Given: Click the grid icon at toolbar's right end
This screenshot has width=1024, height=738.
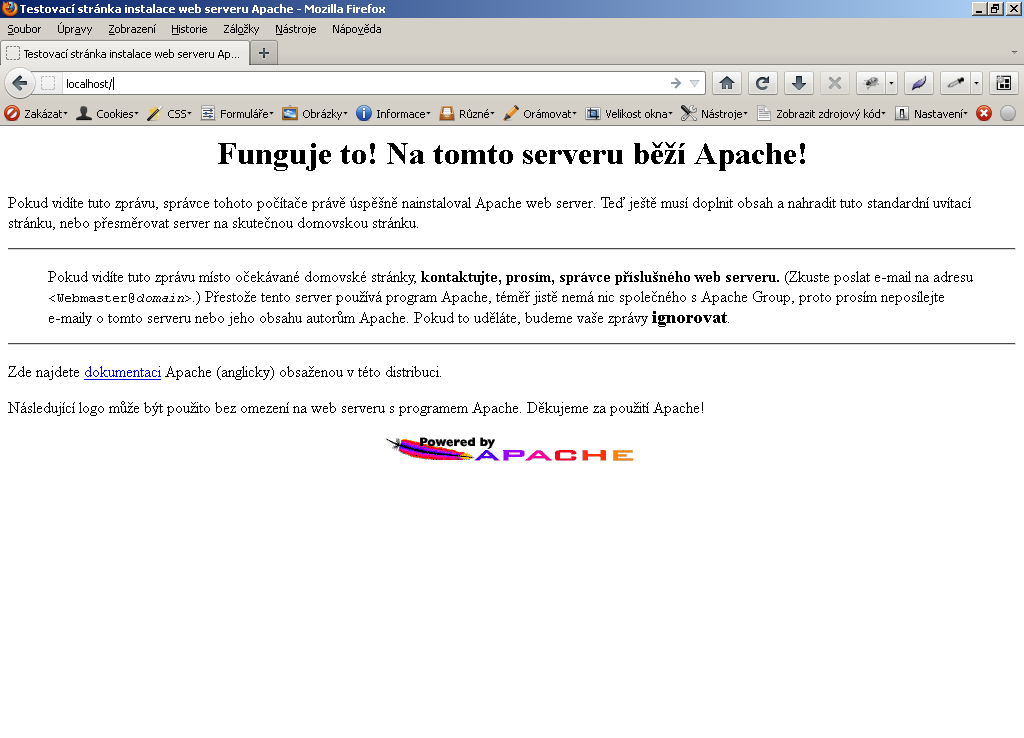Looking at the screenshot, I should [1003, 83].
